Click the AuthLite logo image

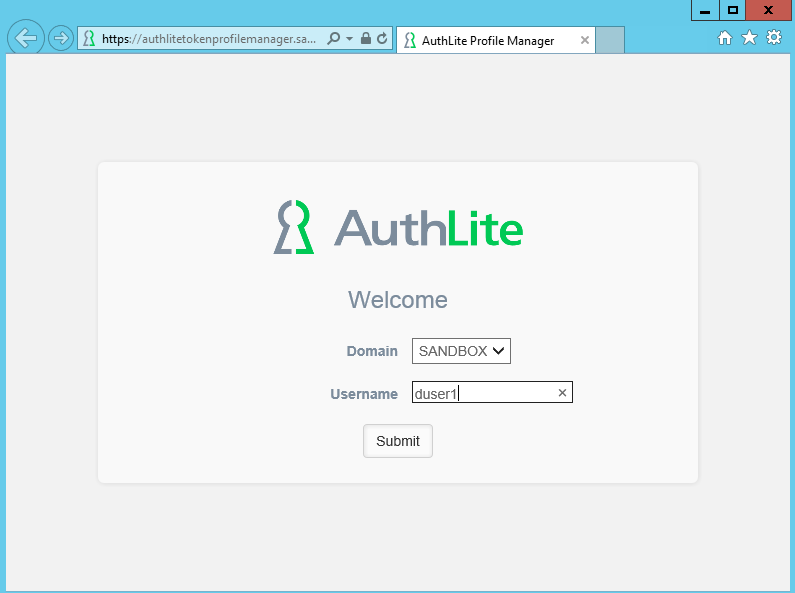(398, 227)
